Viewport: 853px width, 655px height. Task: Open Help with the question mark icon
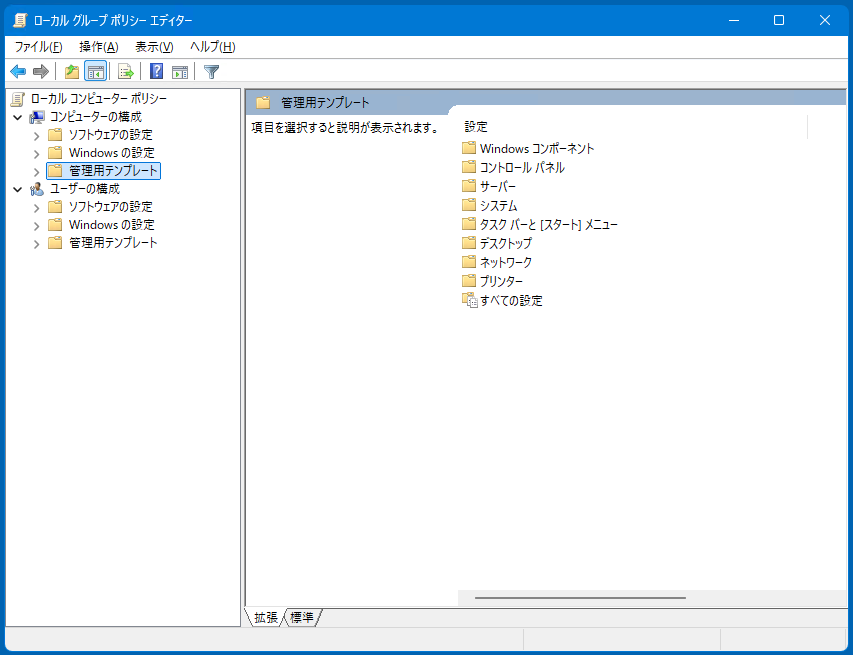click(157, 71)
